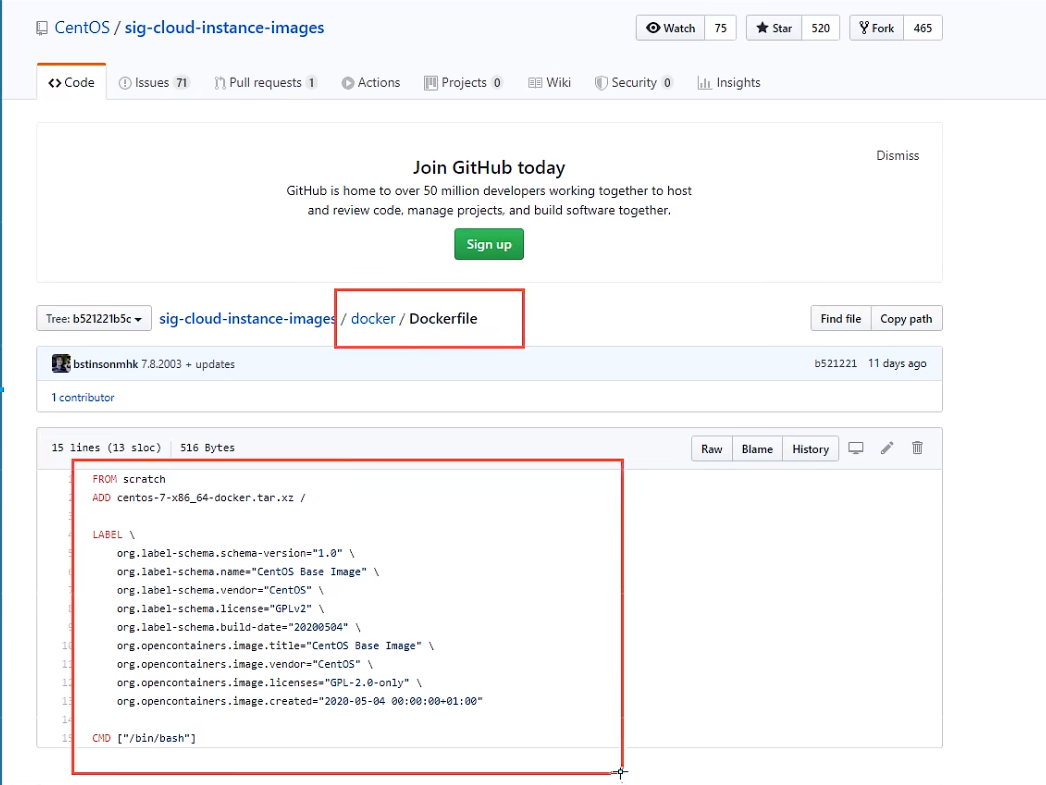
Task: Open the Insights tab
Action: pos(728,83)
